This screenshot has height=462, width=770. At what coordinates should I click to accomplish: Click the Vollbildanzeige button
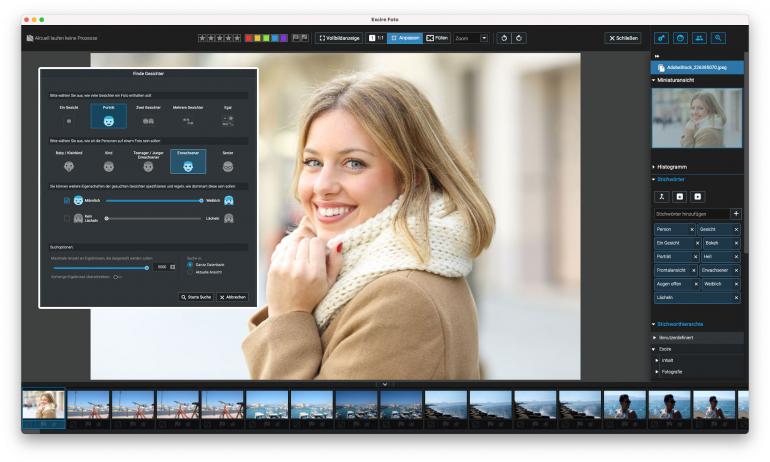339,38
